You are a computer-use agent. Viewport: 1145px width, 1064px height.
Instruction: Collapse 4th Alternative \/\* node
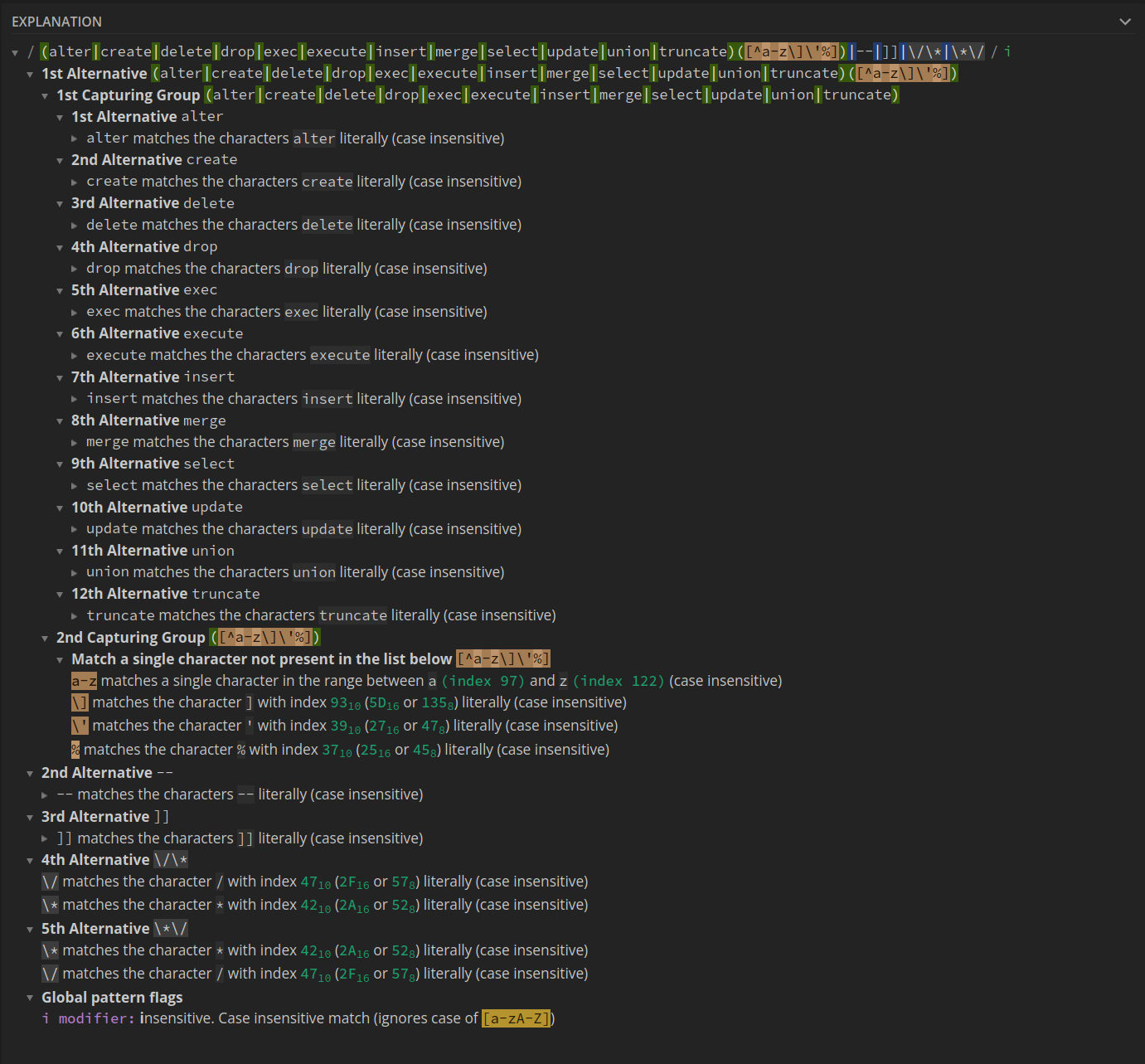point(30,860)
